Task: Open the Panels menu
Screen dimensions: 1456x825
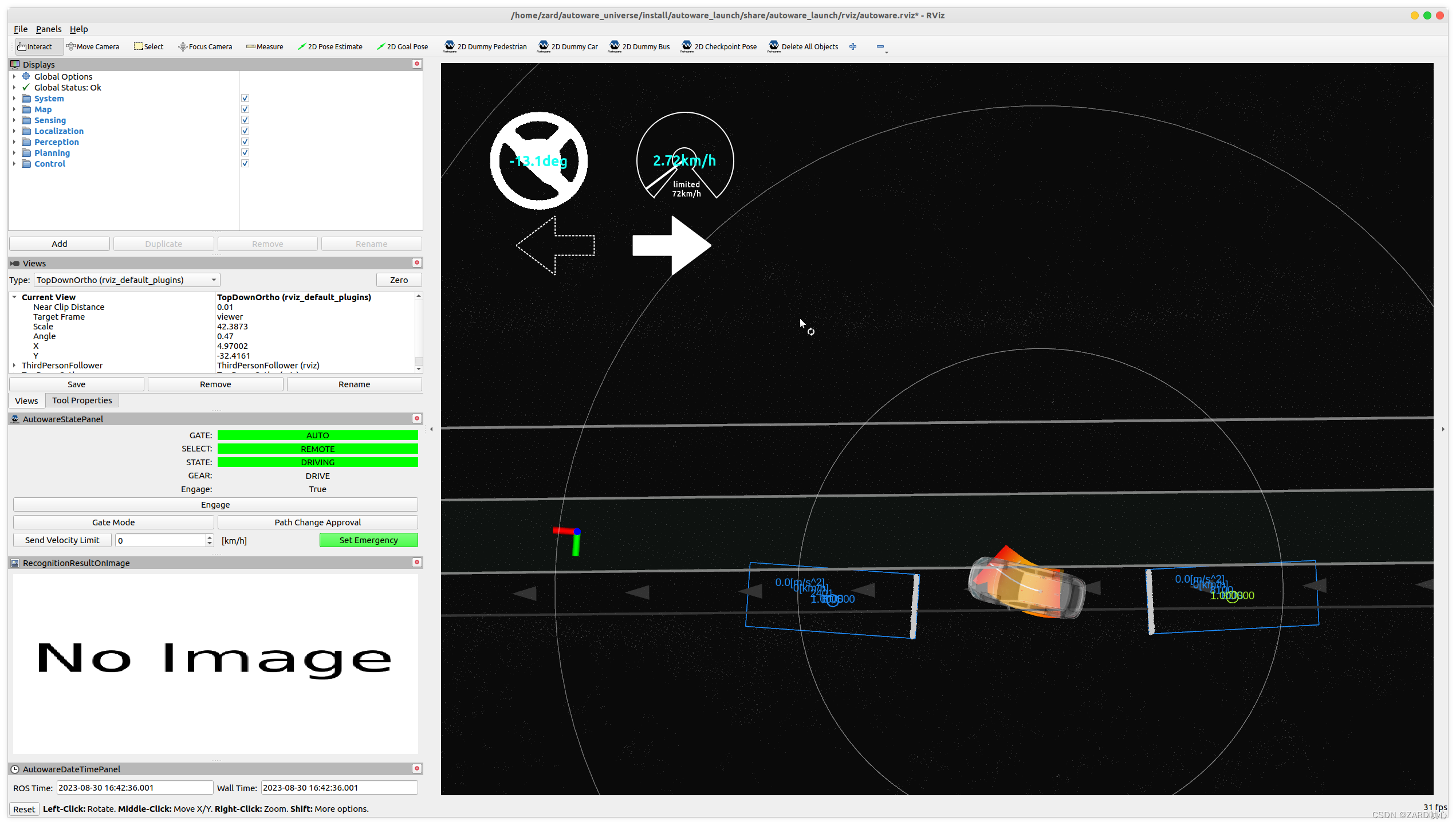Action: [48, 29]
